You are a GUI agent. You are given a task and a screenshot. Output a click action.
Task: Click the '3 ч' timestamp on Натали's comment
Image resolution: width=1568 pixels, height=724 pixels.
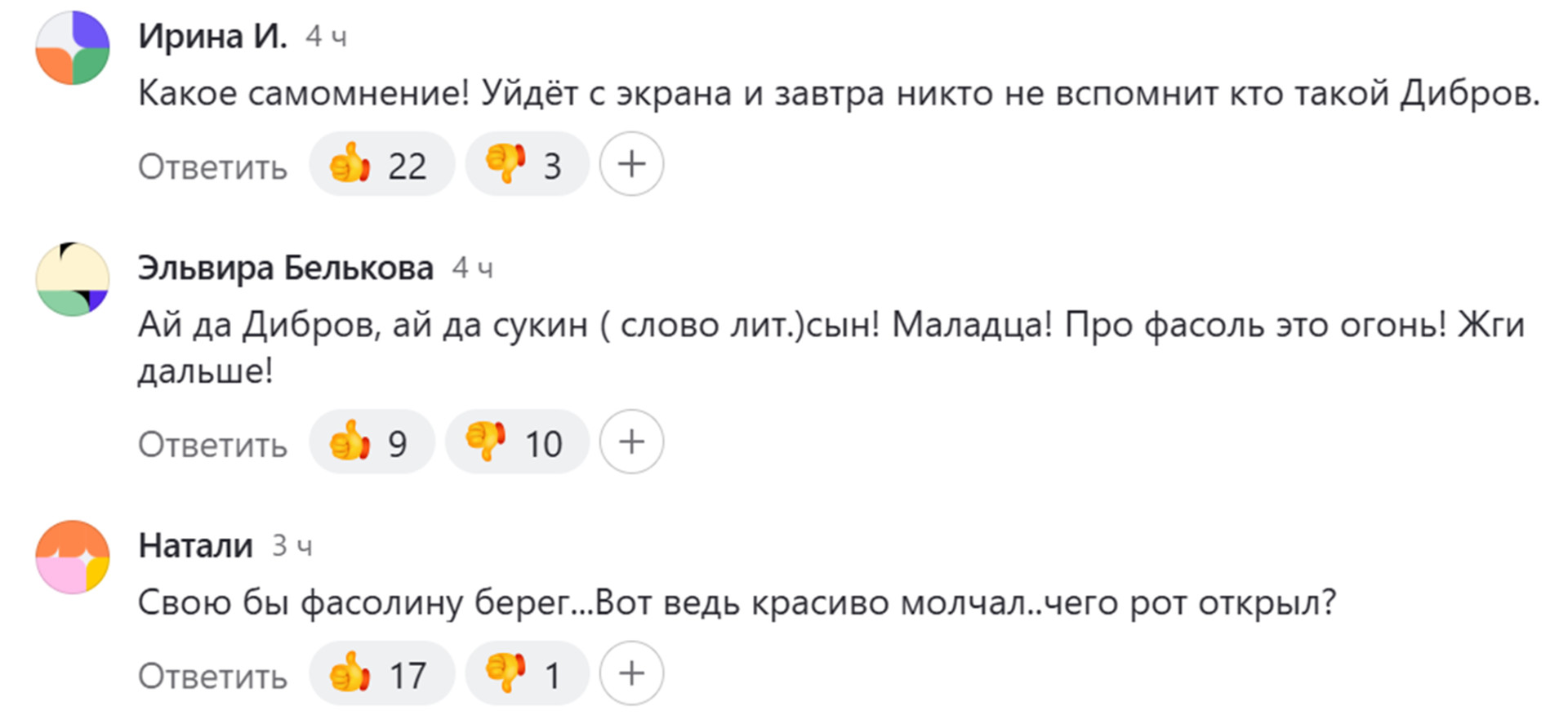[x=292, y=546]
